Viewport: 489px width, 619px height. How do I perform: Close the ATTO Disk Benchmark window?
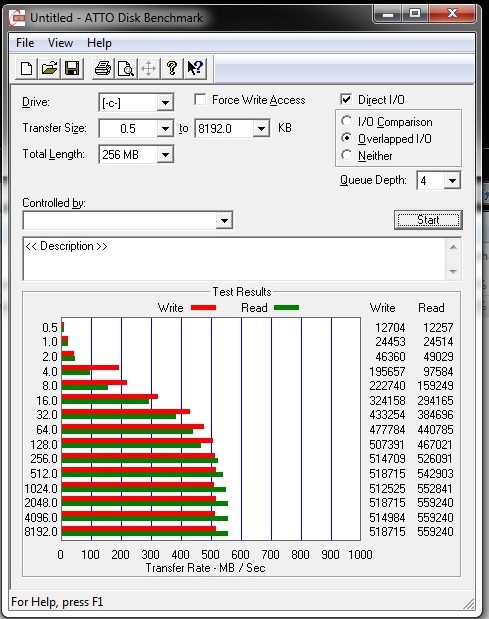452,15
